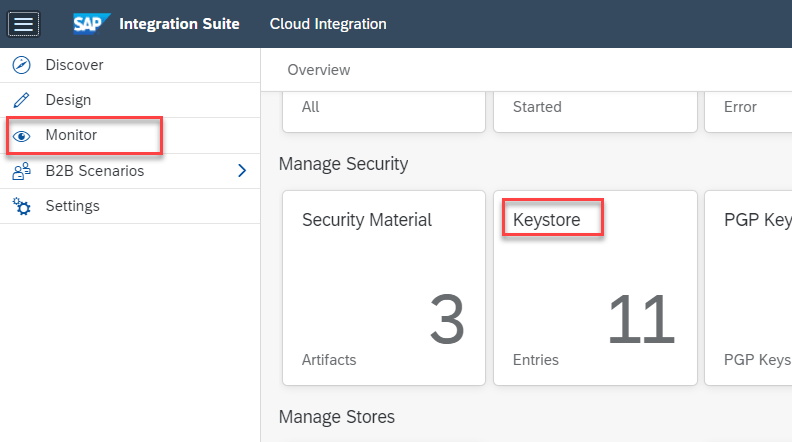Open the Security Material tile
This screenshot has width=792, height=442.
click(x=383, y=287)
